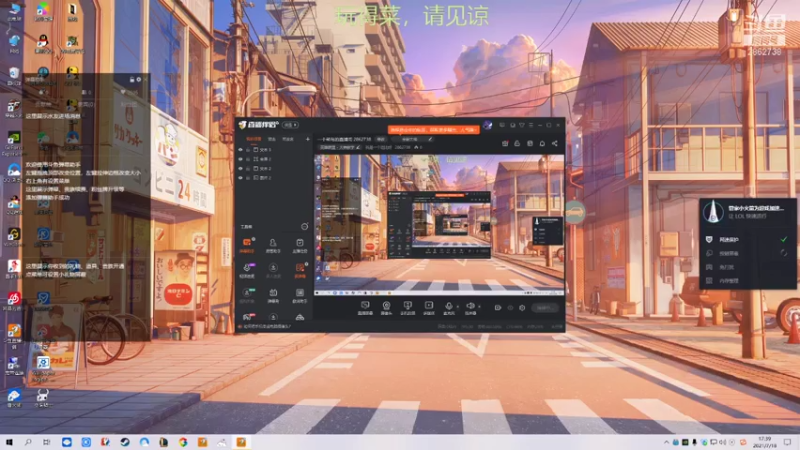Viewport: 800px width, 450px height.
Task: Select second entry in accelerator widget list
Action: coord(747,253)
